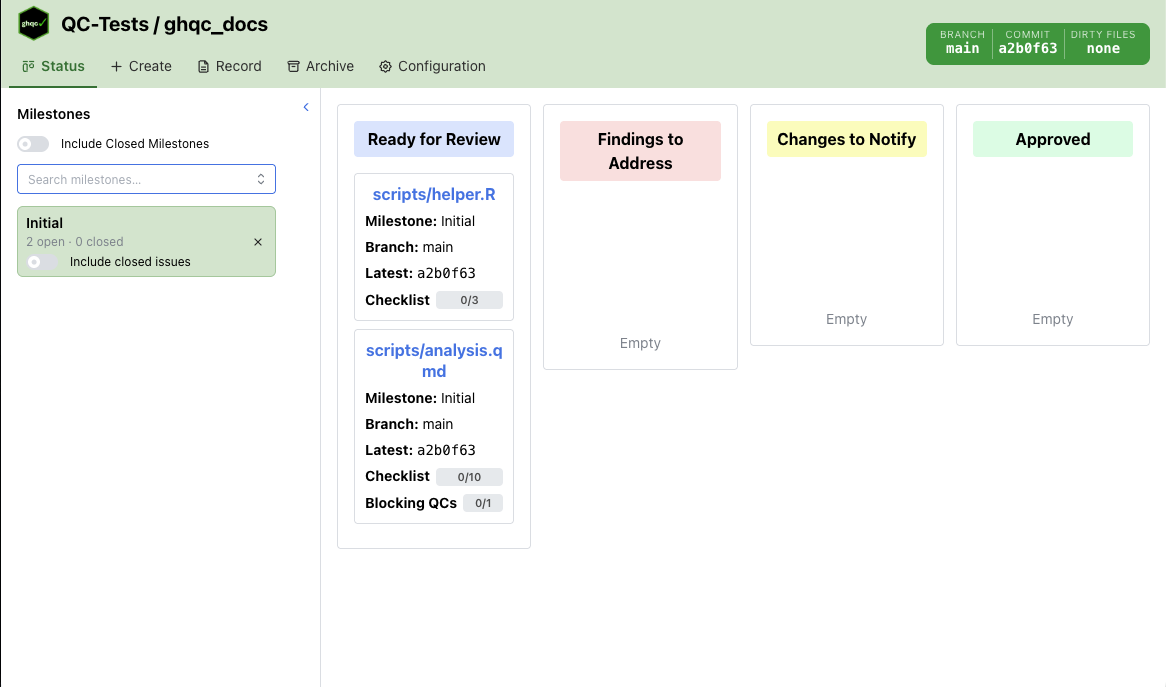This screenshot has width=1166, height=687.
Task: Open the milestones search dropdown arrows
Action: click(261, 180)
